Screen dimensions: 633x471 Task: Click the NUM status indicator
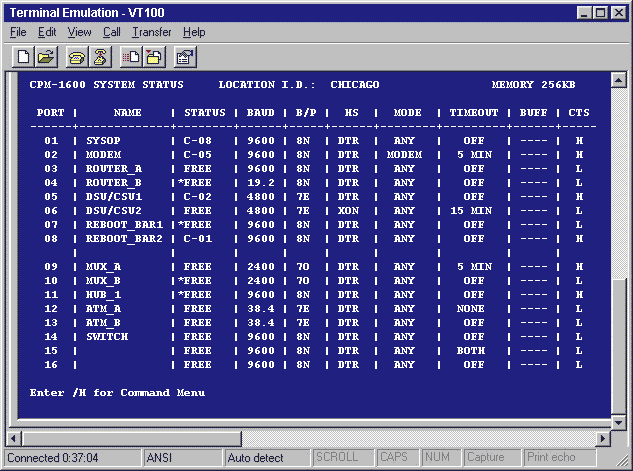click(441, 458)
